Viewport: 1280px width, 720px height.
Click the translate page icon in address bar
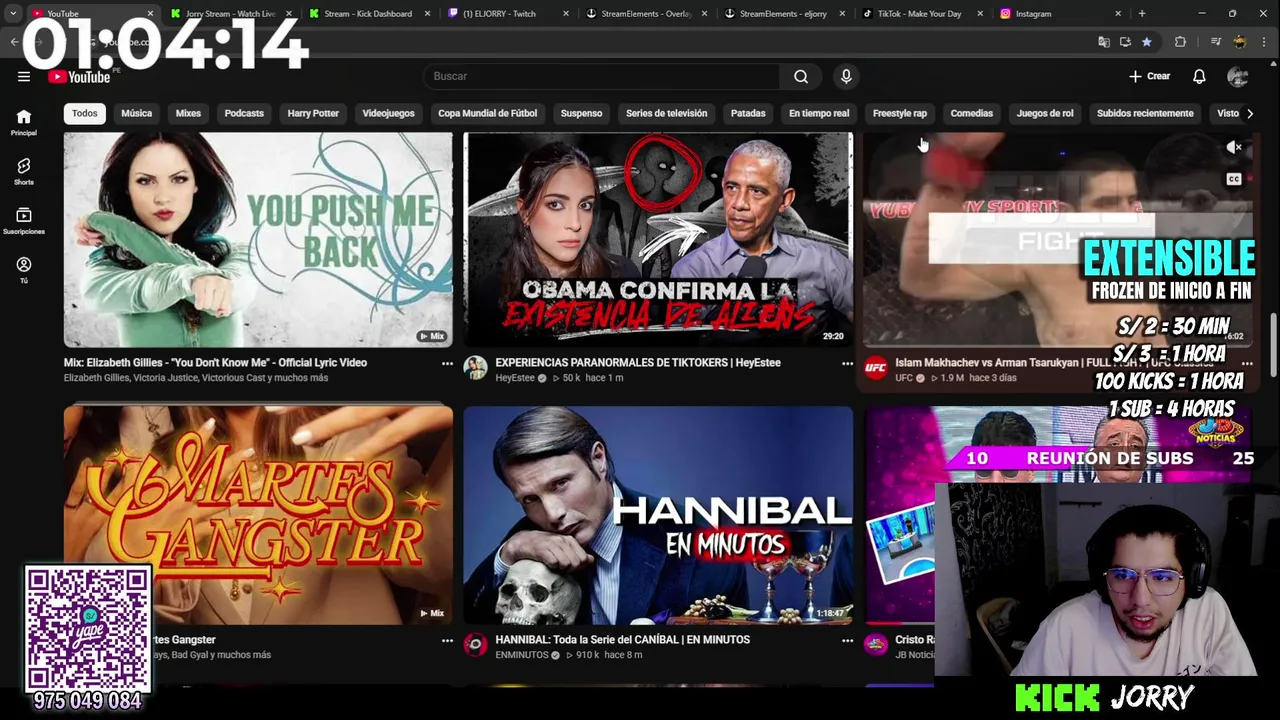coord(1104,42)
